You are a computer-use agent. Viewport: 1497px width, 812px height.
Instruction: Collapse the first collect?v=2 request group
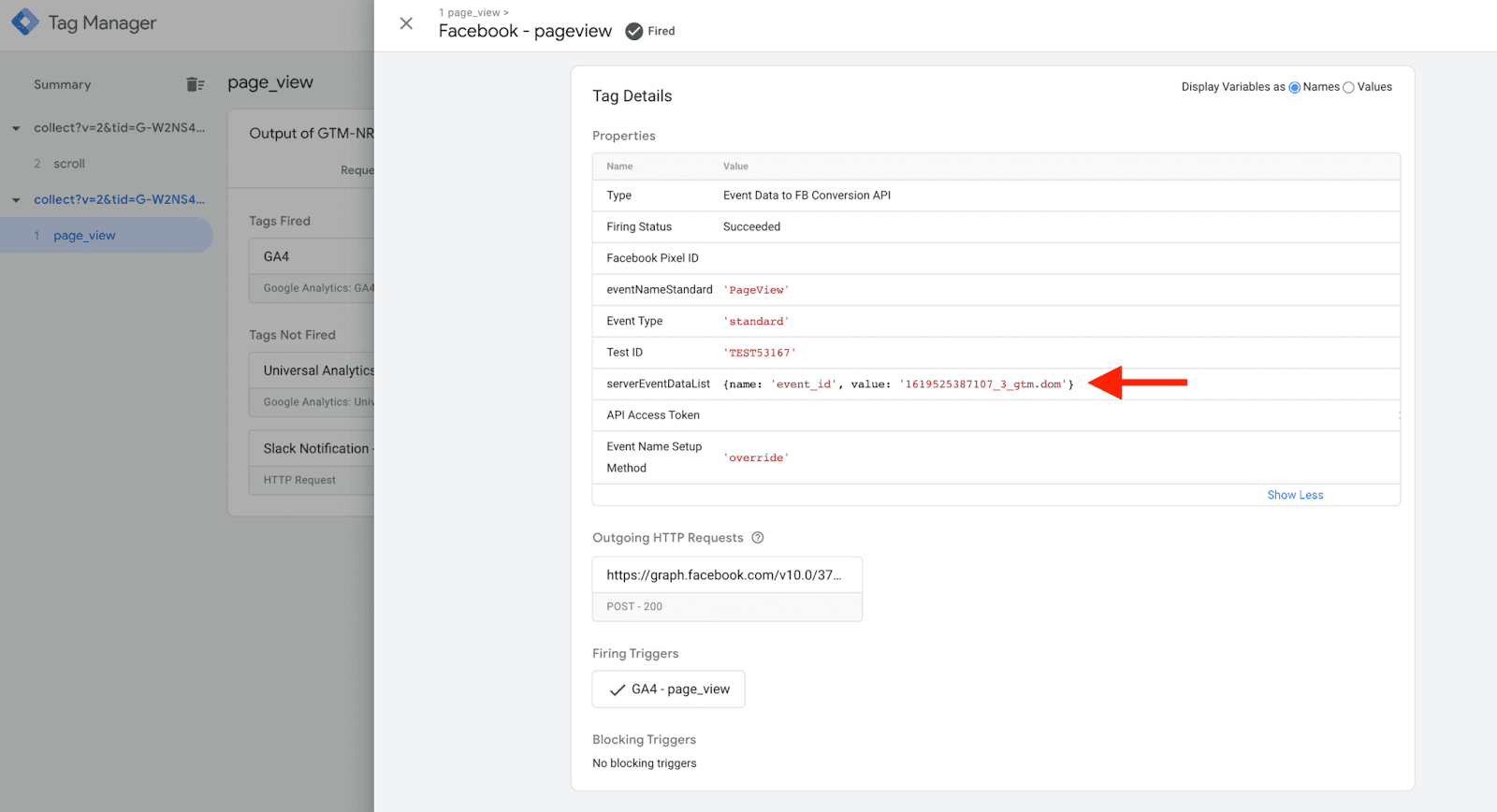tap(16, 128)
